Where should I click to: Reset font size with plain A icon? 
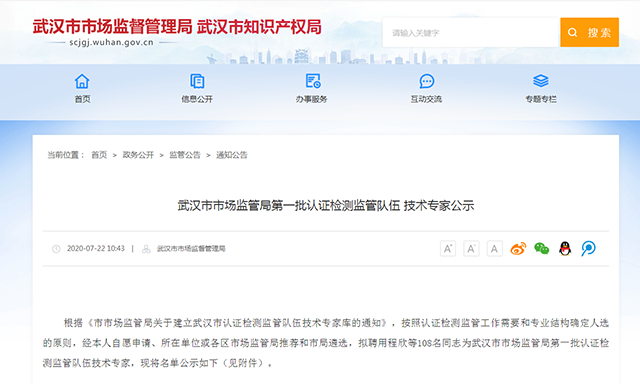pos(494,249)
